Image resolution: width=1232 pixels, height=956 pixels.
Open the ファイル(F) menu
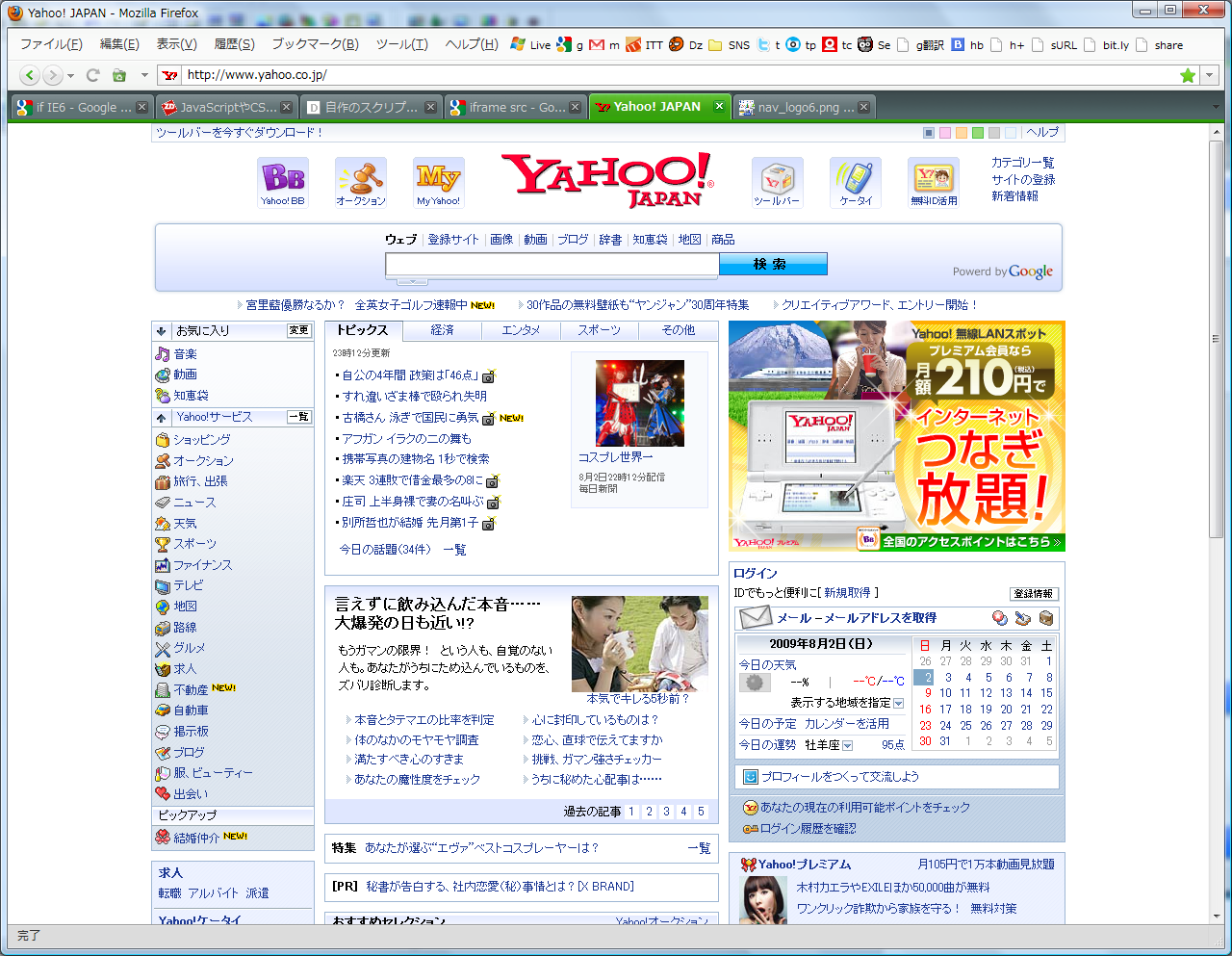pos(51,44)
